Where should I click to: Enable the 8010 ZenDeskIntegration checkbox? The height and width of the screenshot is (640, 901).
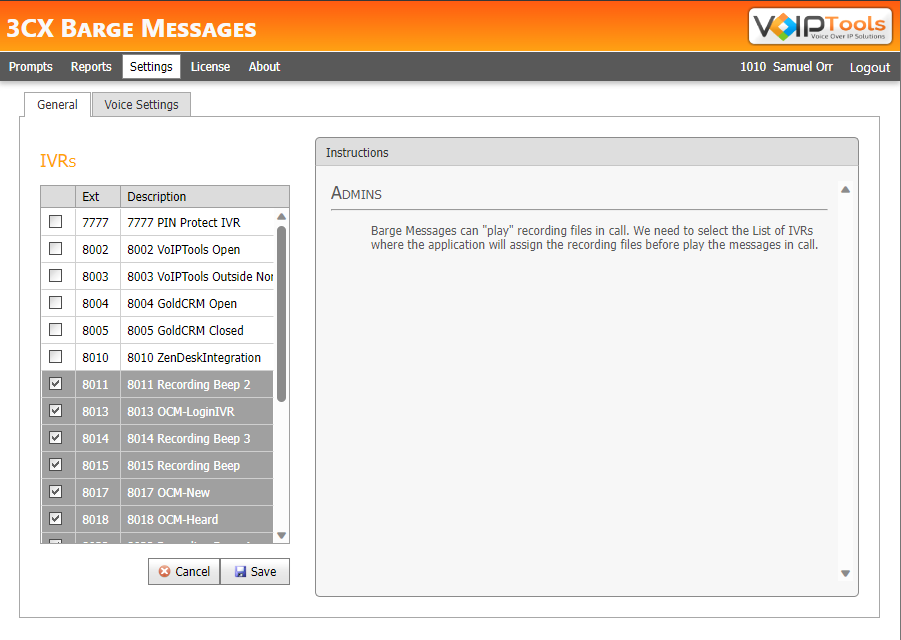click(56, 356)
